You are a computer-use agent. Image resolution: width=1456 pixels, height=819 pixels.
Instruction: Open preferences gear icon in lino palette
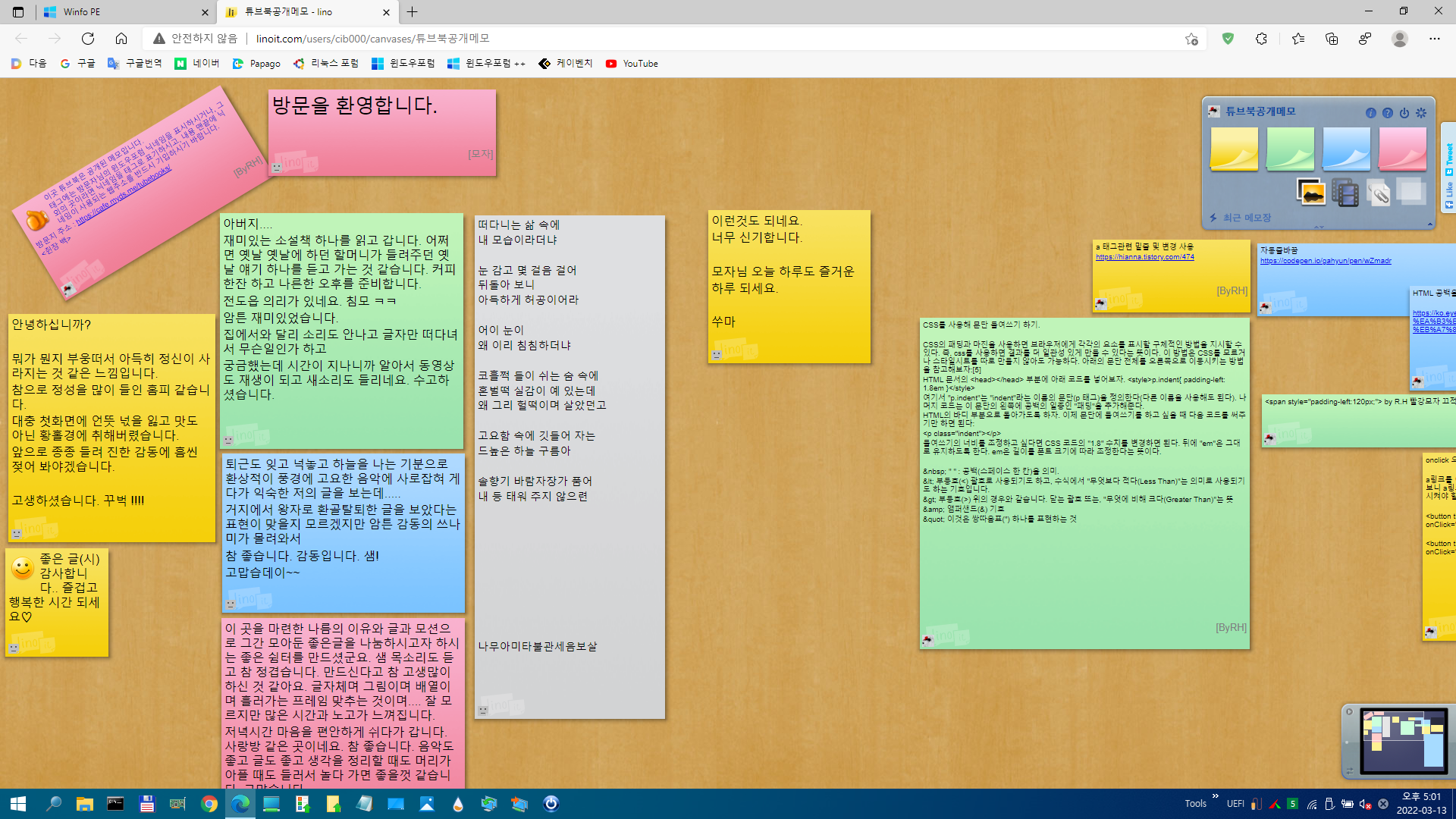[1421, 113]
